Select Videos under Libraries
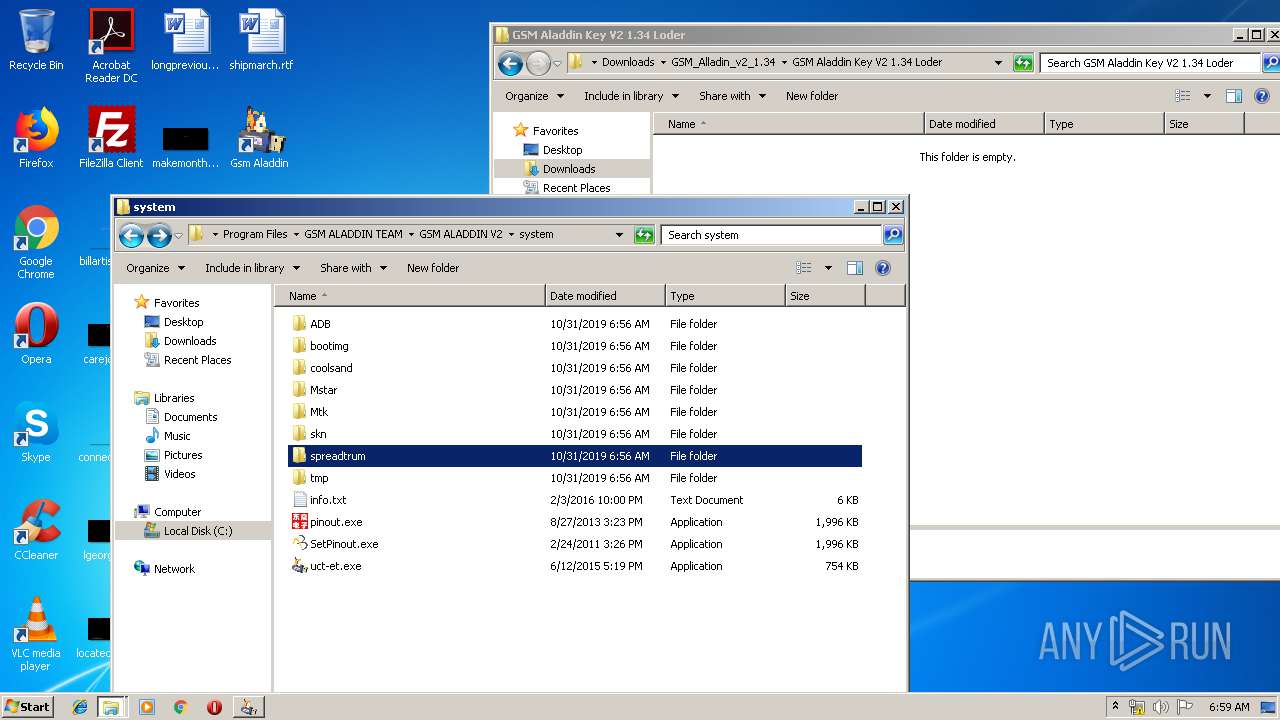This screenshot has height=720, width=1280. coord(180,474)
